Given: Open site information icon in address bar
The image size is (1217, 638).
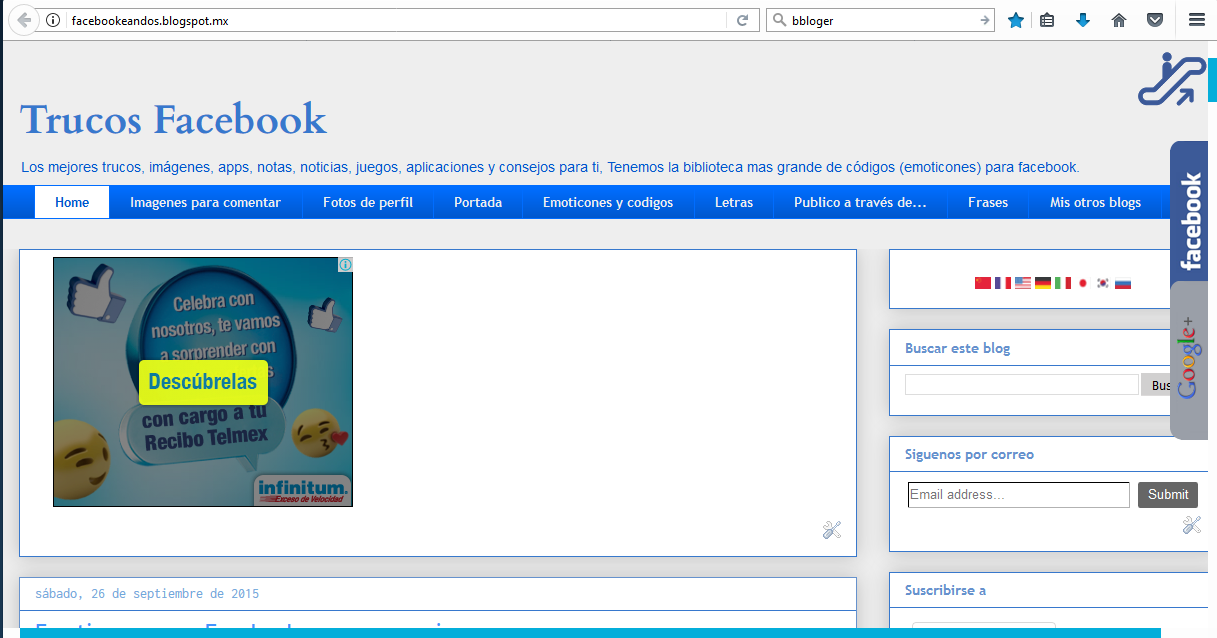Looking at the screenshot, I should pos(54,20).
